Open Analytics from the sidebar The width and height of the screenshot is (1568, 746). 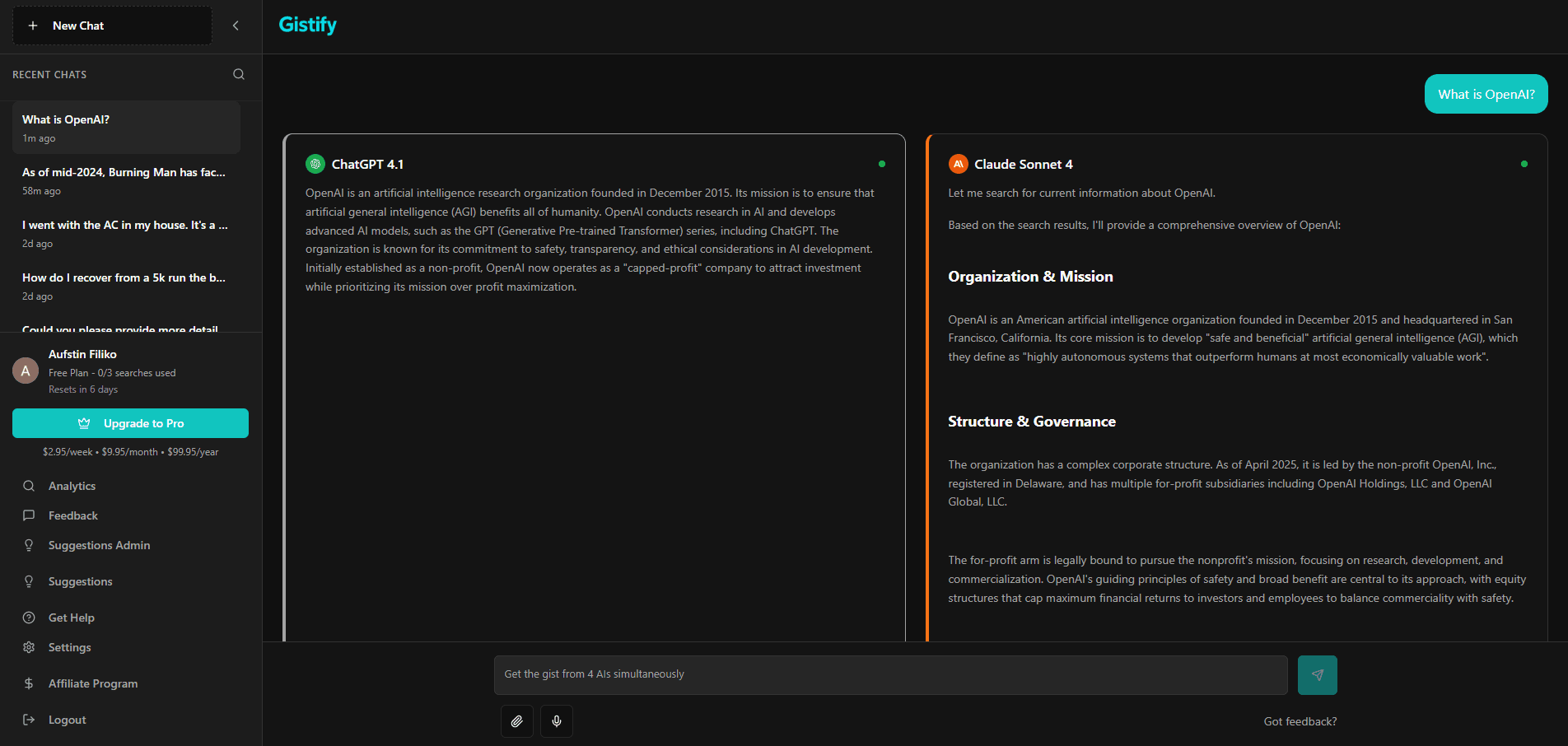pos(71,486)
